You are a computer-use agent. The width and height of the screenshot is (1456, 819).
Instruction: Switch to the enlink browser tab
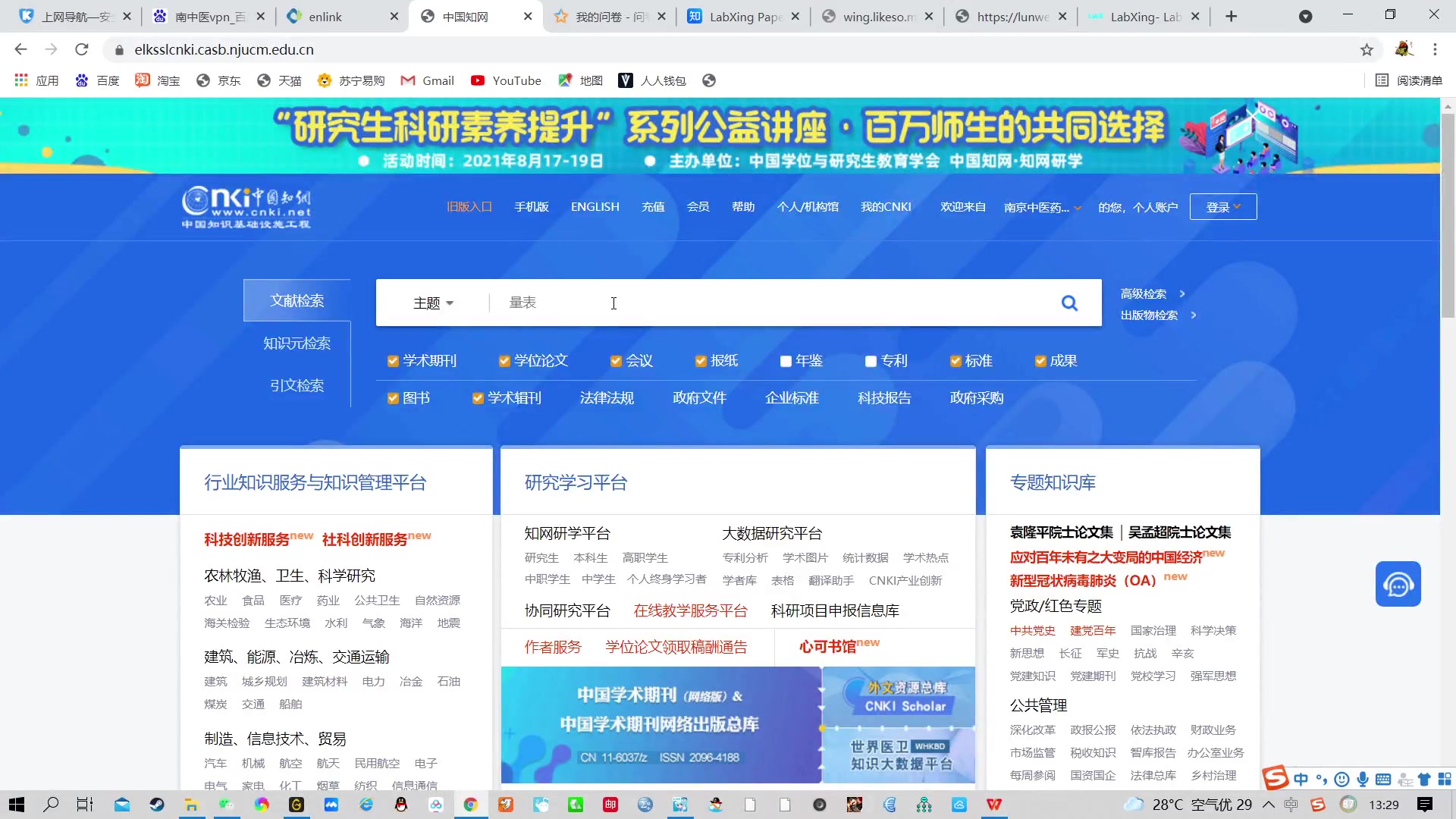[340, 16]
